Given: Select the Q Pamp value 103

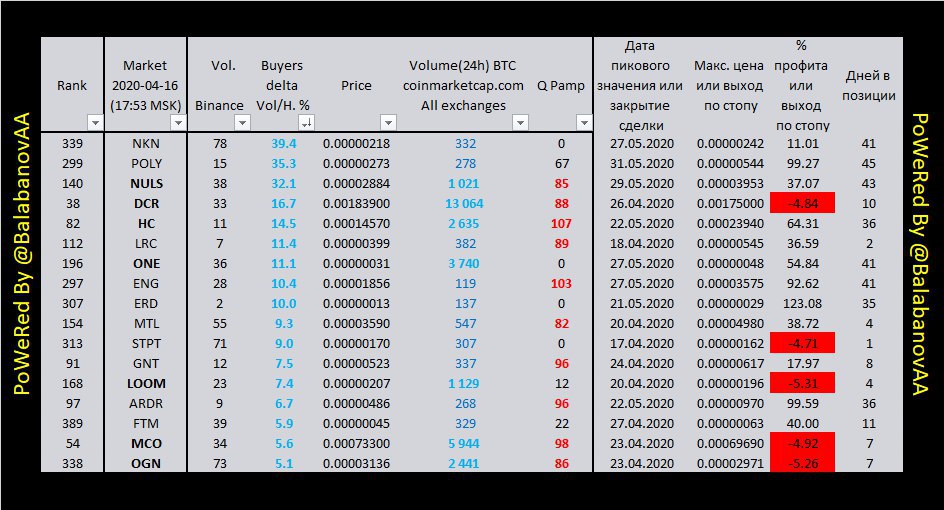Looking at the screenshot, I should pos(561,284).
